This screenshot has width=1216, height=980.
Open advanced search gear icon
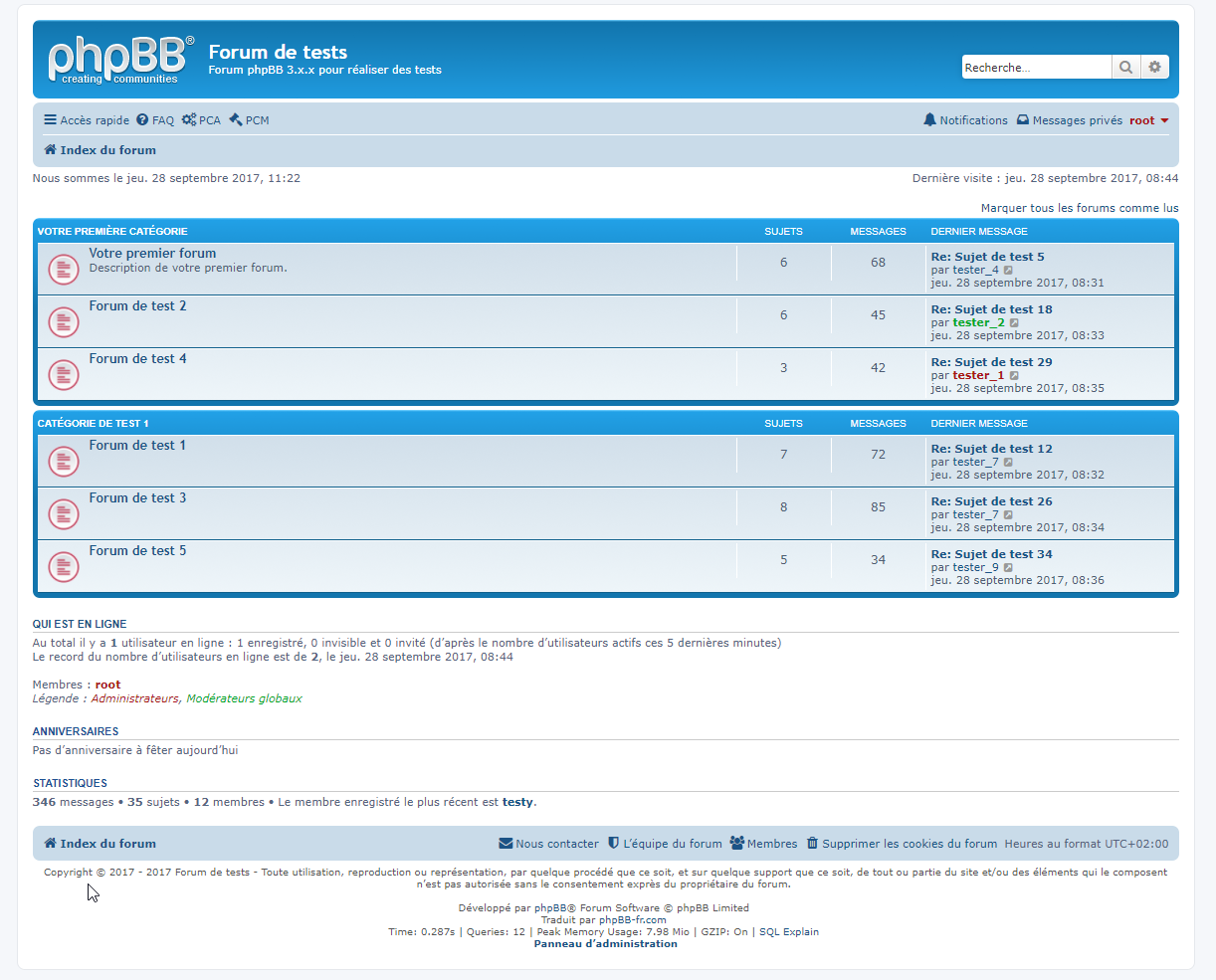[1154, 68]
